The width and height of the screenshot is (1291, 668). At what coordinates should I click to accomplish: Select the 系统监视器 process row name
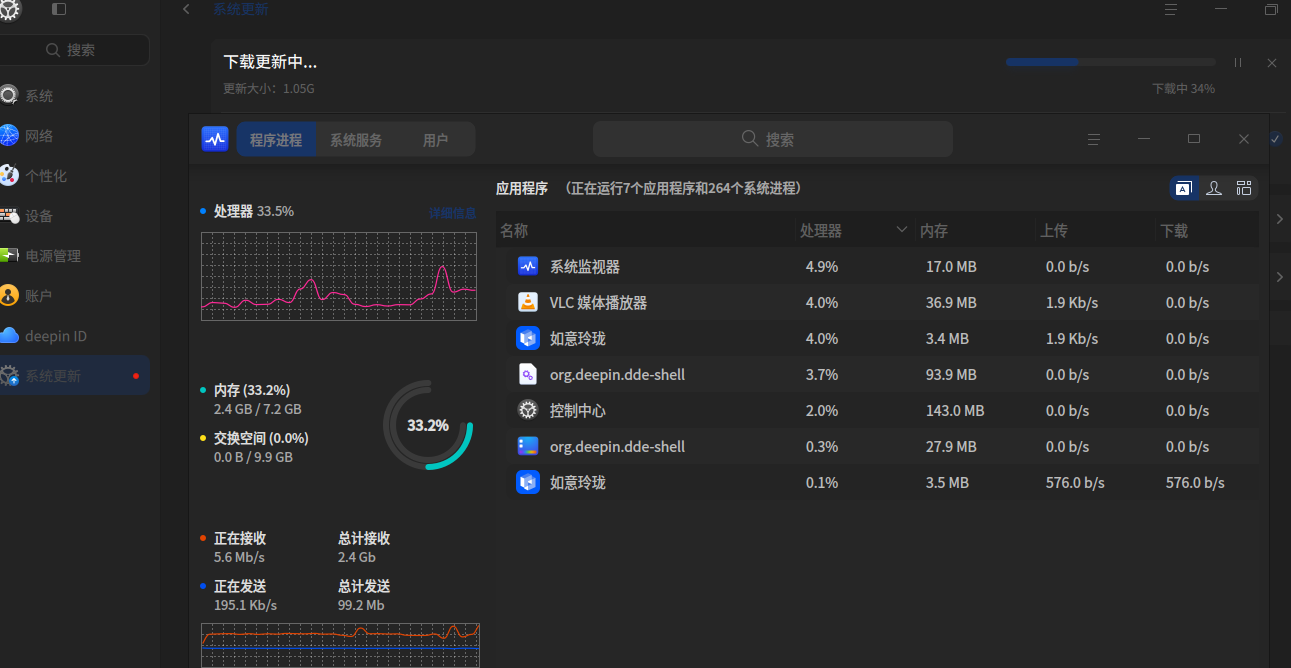[x=584, y=267]
